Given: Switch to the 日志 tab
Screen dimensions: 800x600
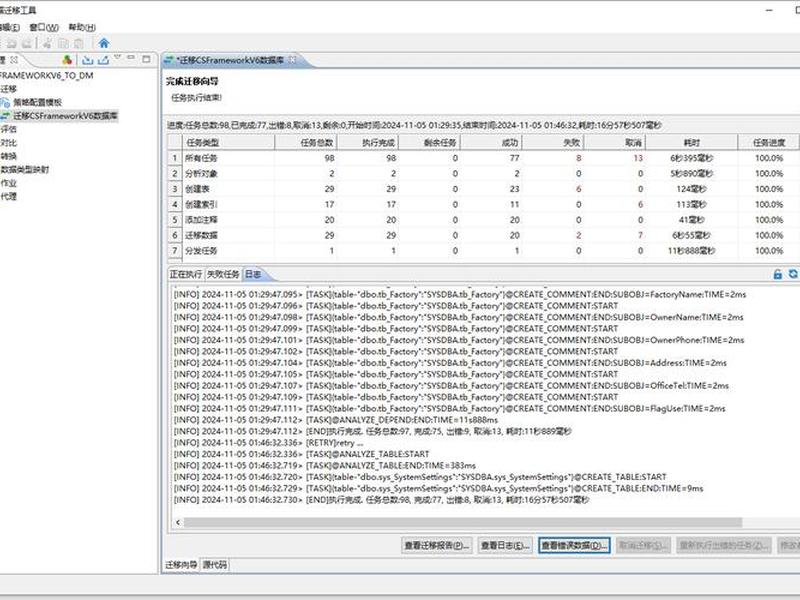Looking at the screenshot, I should coord(253,274).
